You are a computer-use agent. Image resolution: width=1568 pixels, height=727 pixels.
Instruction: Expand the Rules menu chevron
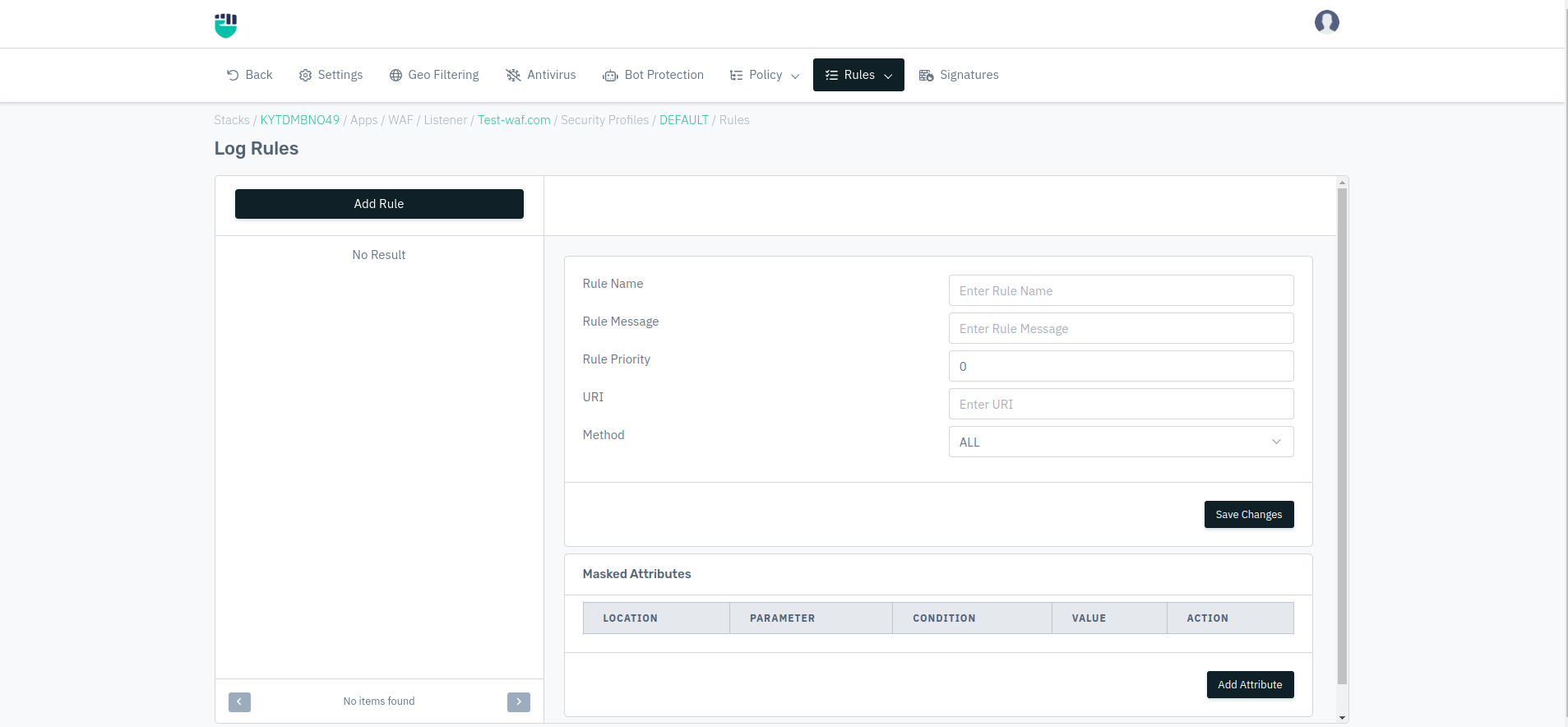(x=888, y=76)
